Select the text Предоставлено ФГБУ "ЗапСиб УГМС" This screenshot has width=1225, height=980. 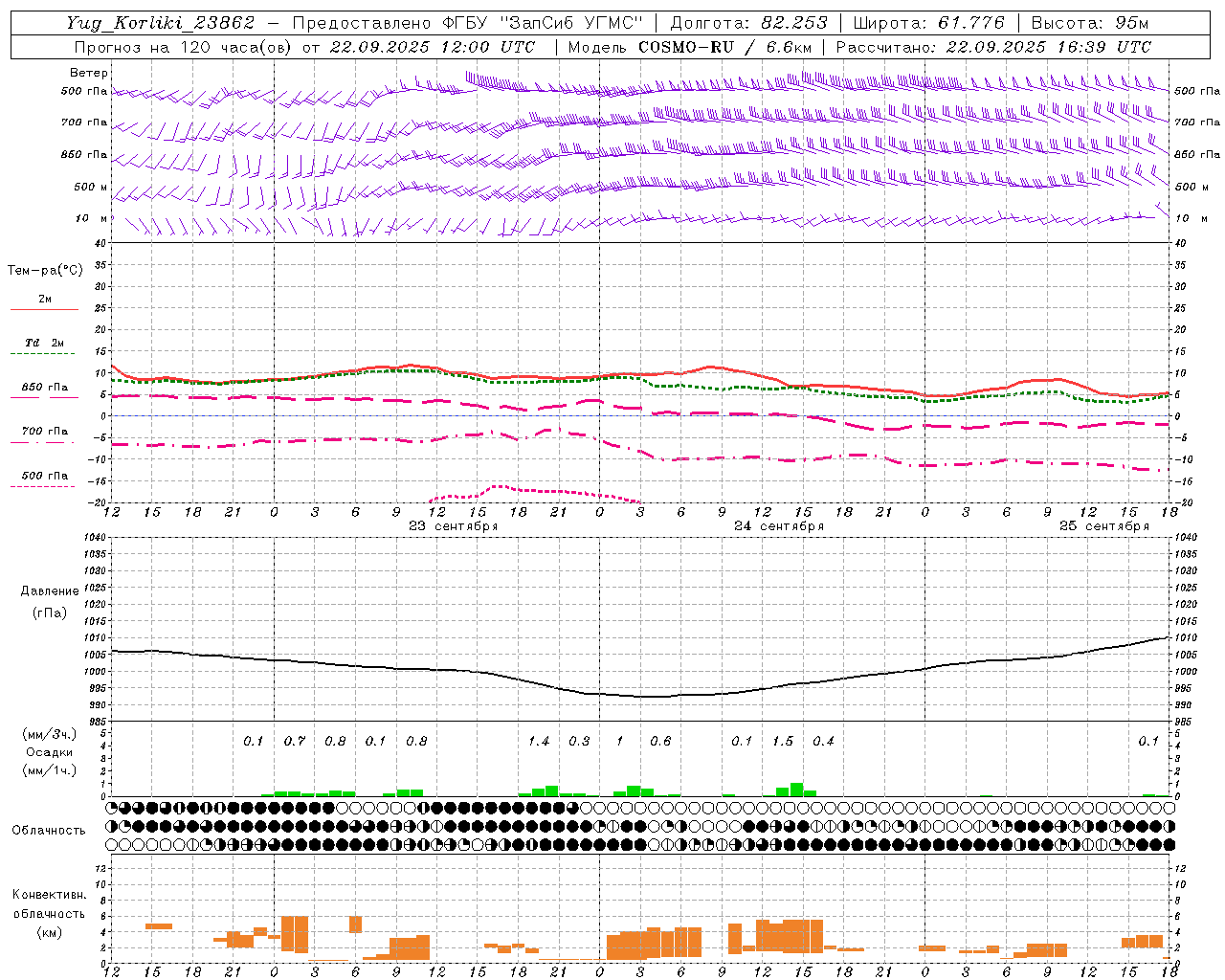pyautogui.click(x=467, y=23)
